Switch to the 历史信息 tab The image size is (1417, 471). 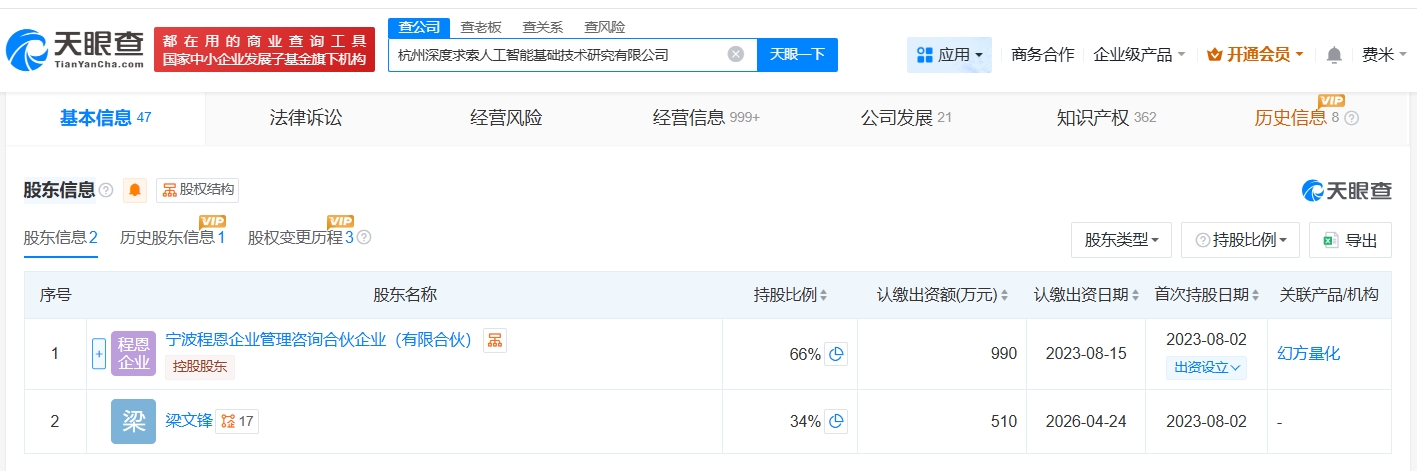(x=1296, y=118)
